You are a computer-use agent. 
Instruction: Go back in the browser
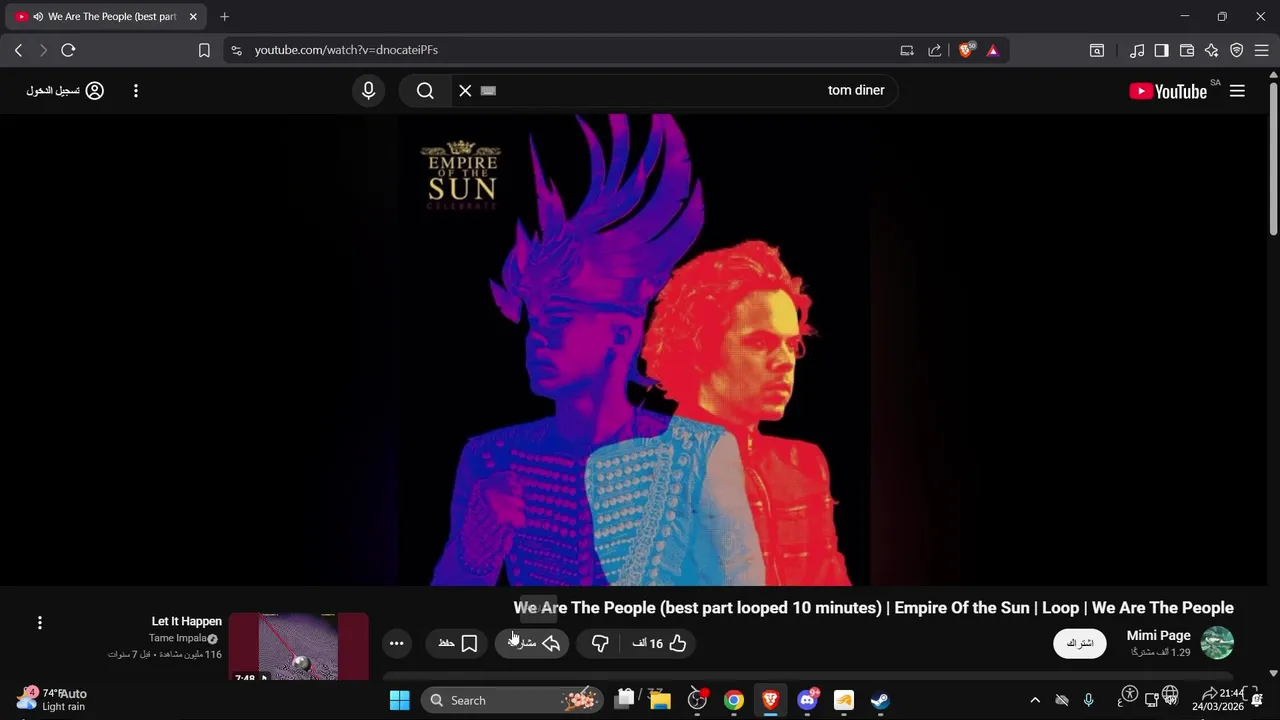[x=18, y=50]
